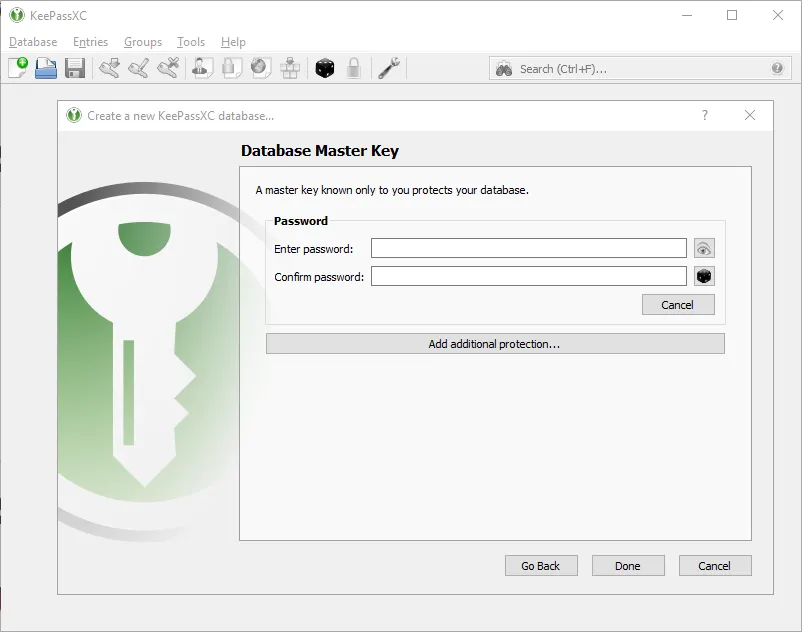Screen dimensions: 802x632
Task: Click the Copy Username toolbar icon
Action: coord(202,68)
